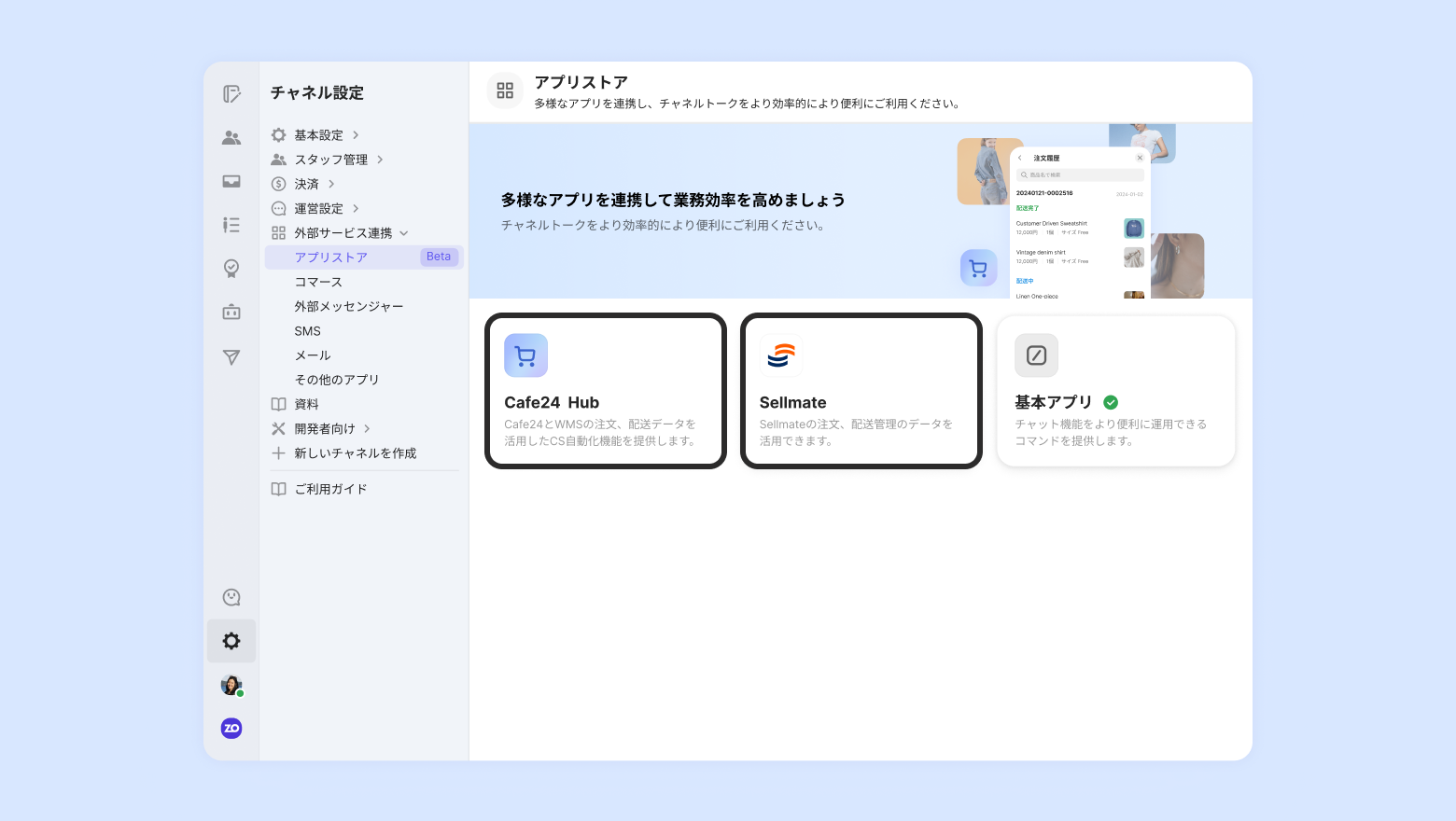
Task: Click 新しいチャネルを作成
Action: [x=356, y=452]
